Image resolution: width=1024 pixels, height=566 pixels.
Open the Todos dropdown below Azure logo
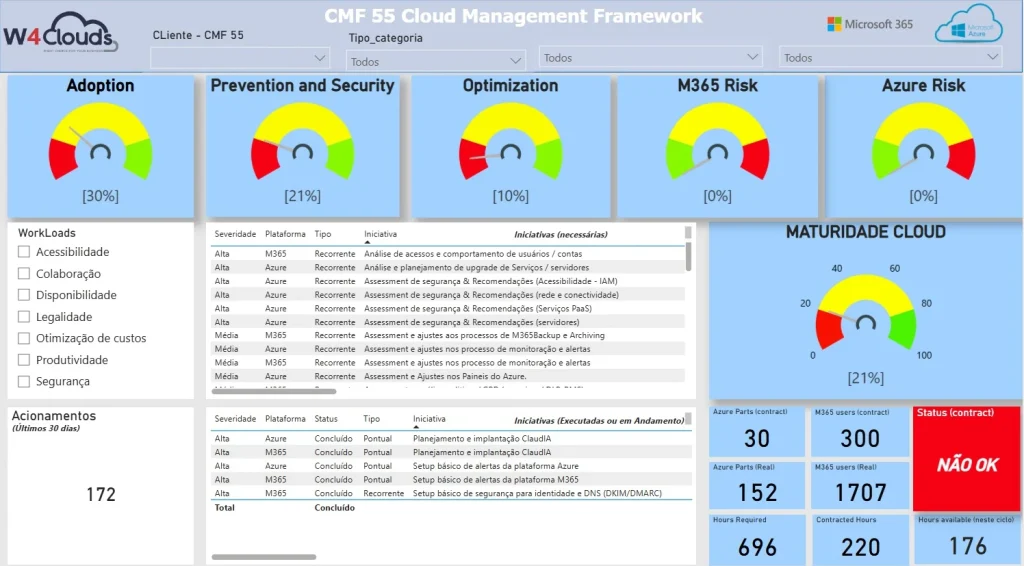(891, 58)
